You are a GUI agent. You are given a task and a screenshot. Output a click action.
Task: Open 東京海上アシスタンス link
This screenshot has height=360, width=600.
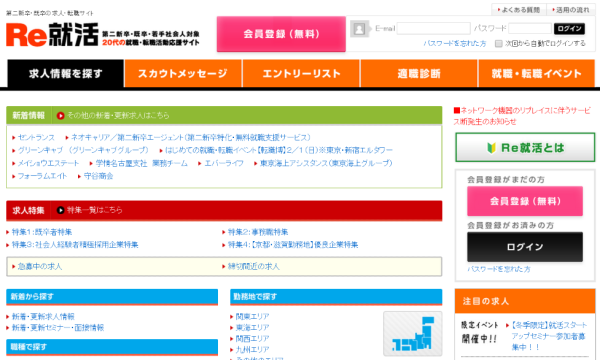click(326, 163)
